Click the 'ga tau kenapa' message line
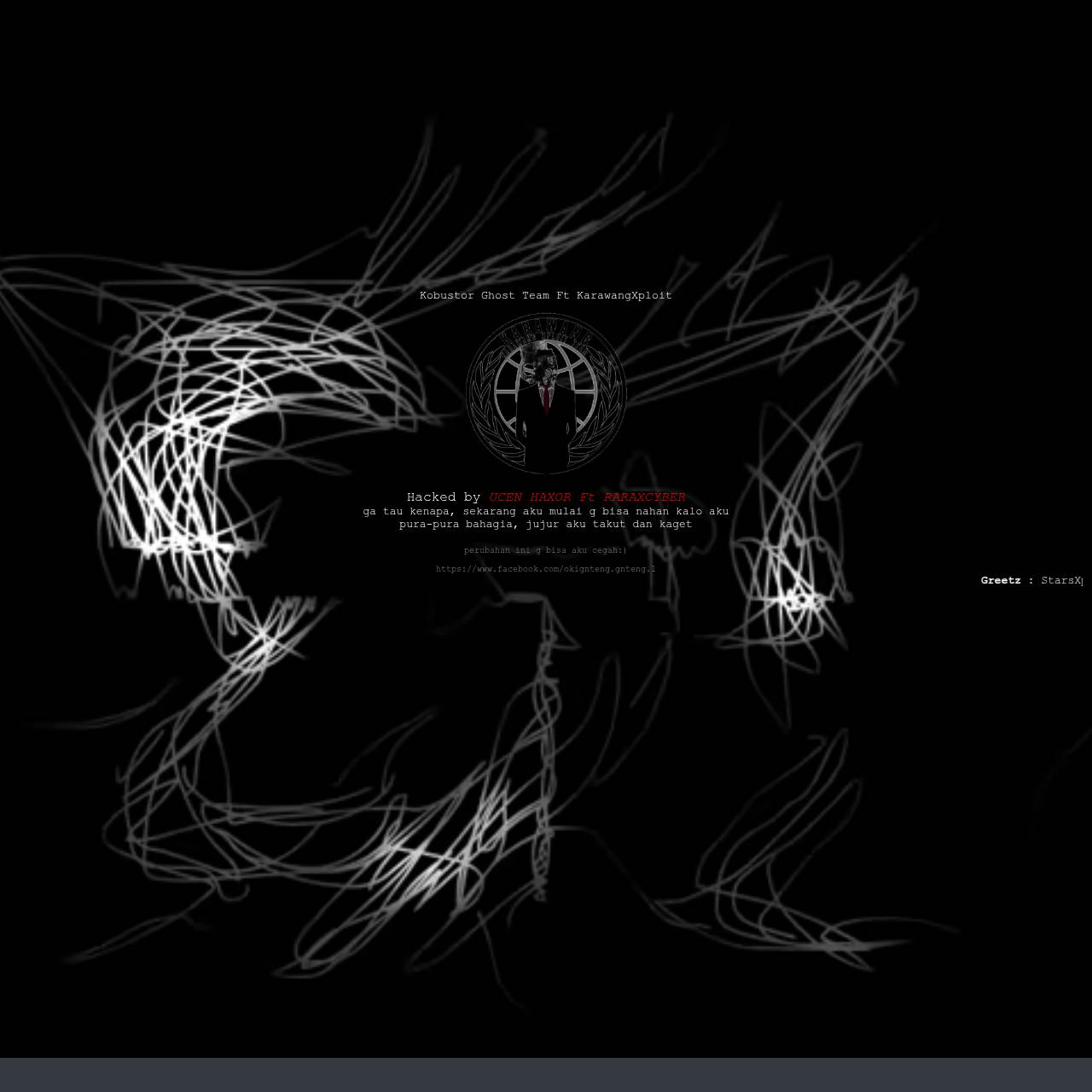The height and width of the screenshot is (1092, 1092). (x=546, y=511)
